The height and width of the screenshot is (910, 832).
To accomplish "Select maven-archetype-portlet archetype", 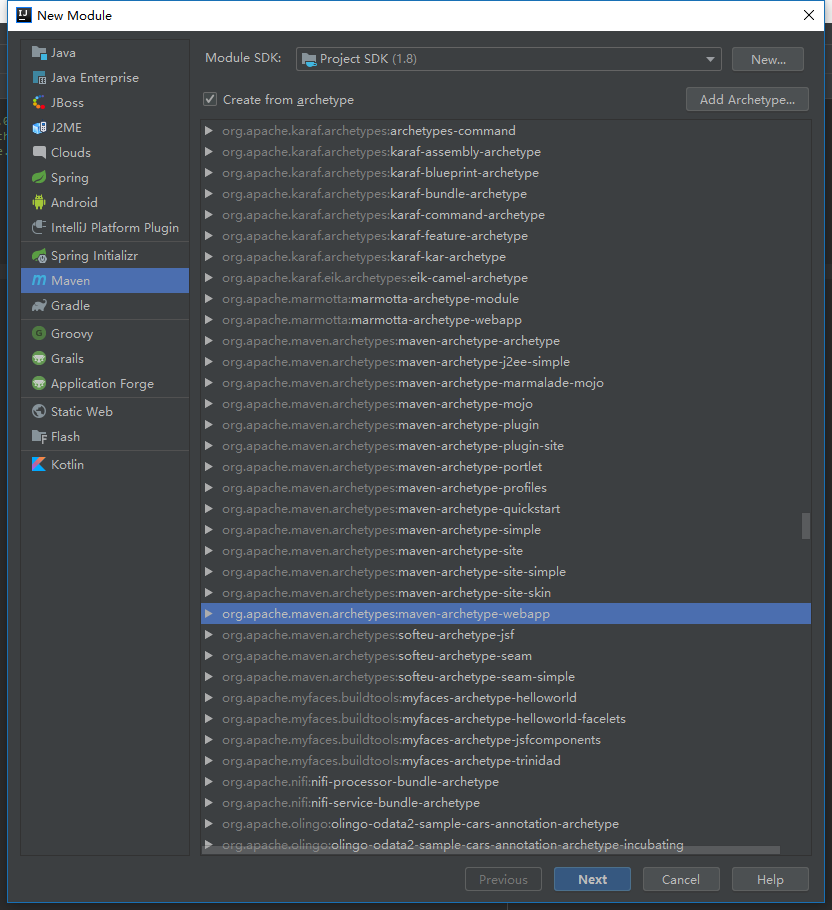I will [505, 467].
